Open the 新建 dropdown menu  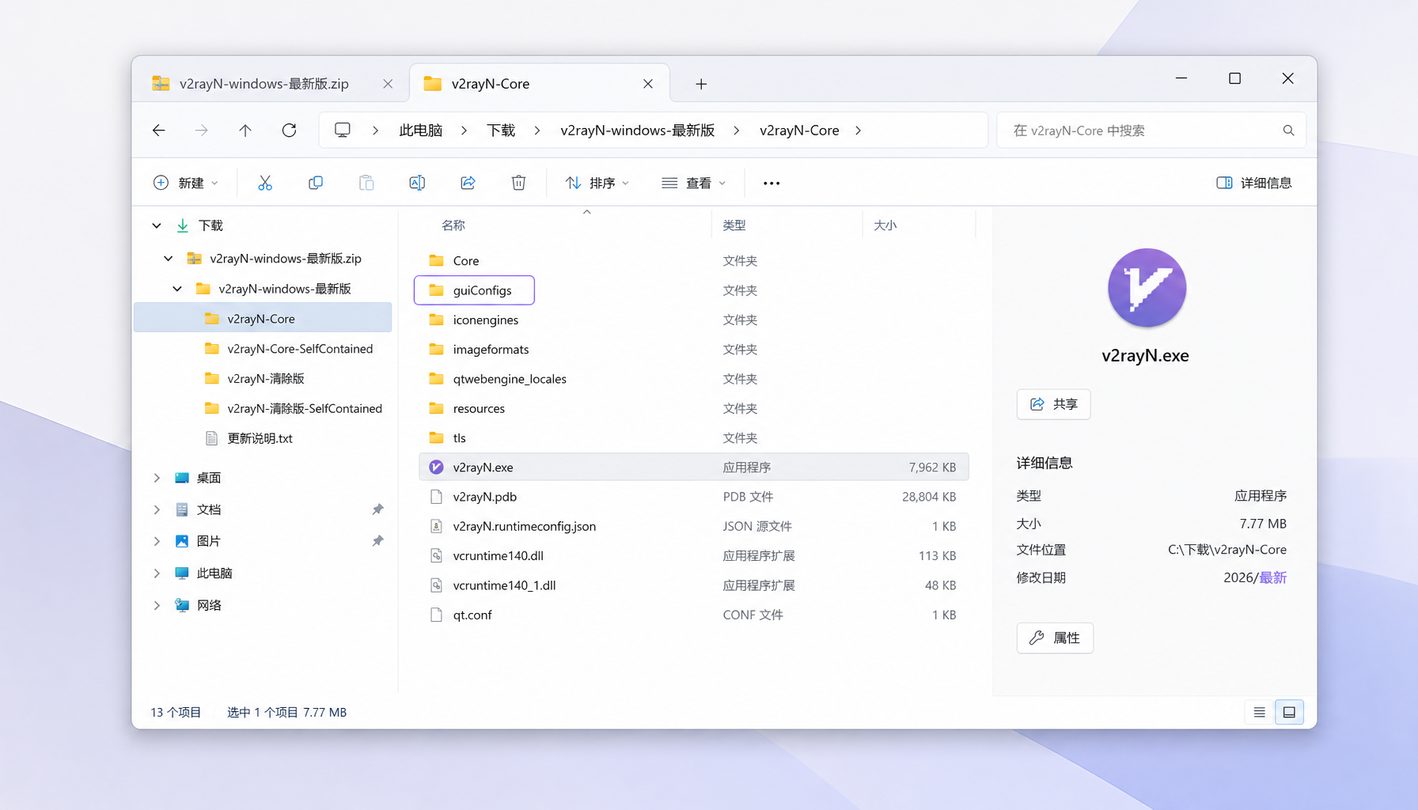coord(185,183)
